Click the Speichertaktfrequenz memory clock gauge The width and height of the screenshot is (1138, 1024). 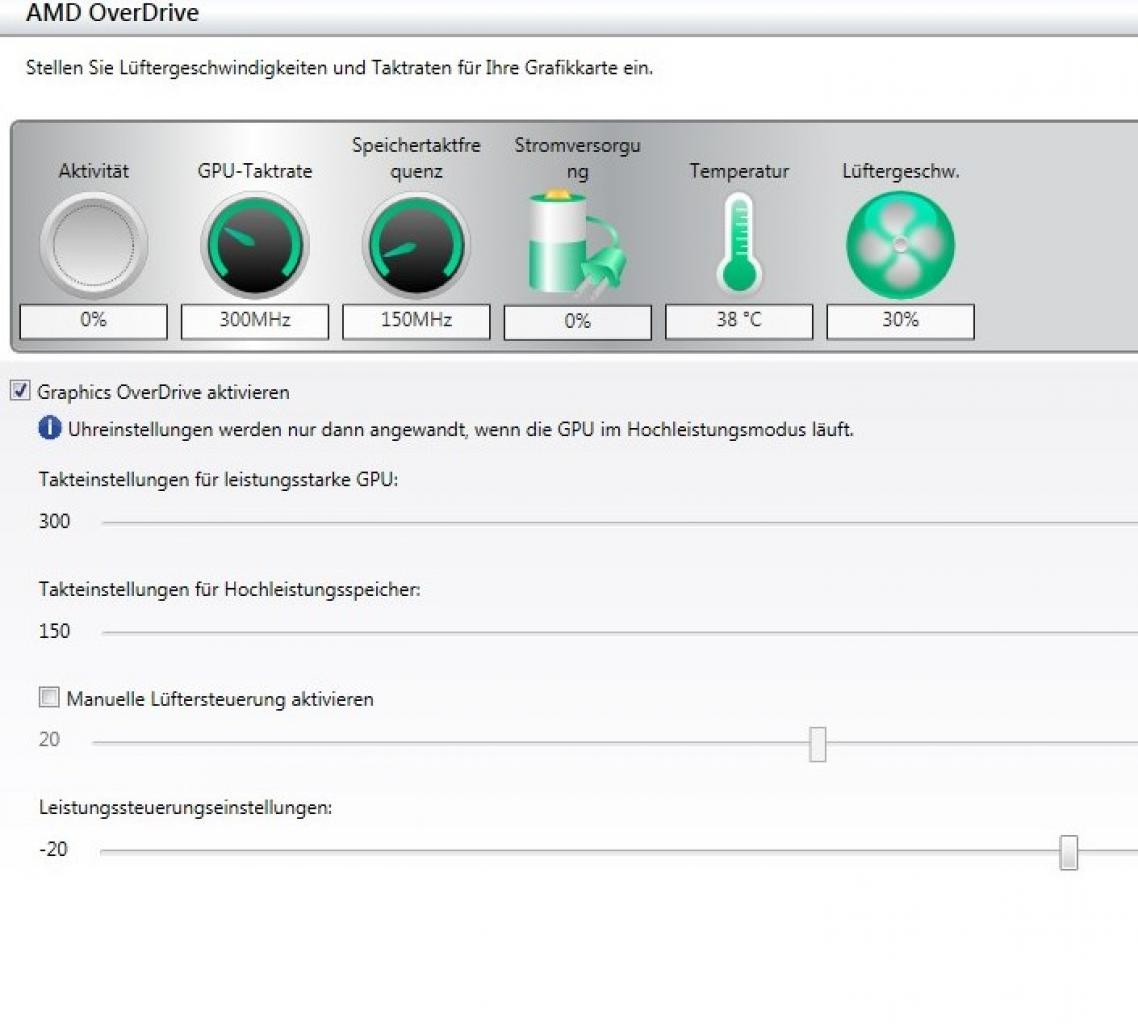coord(416,245)
